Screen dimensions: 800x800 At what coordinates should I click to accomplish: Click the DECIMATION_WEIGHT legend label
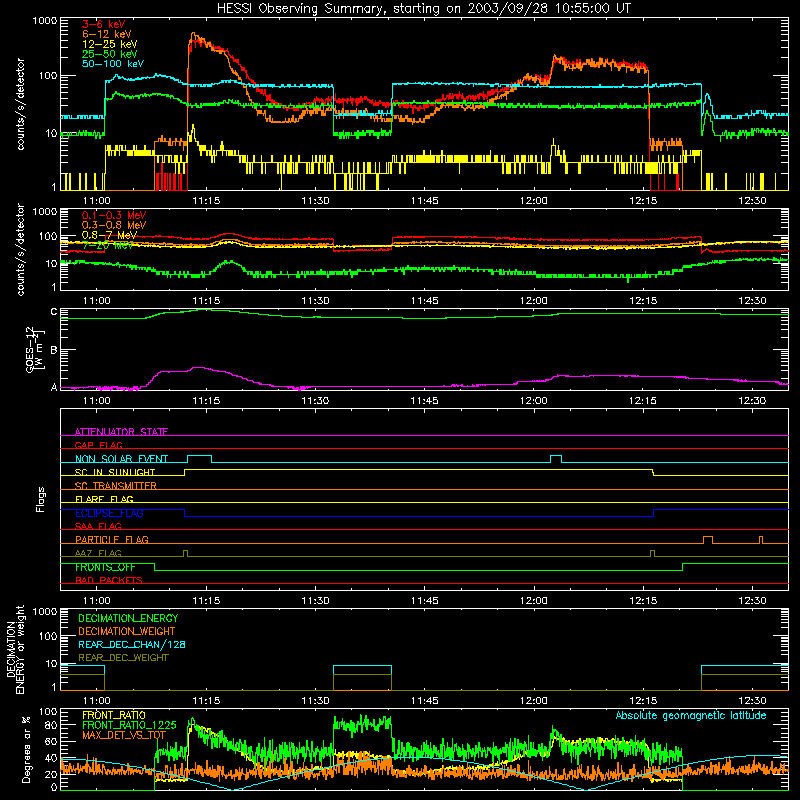126,631
